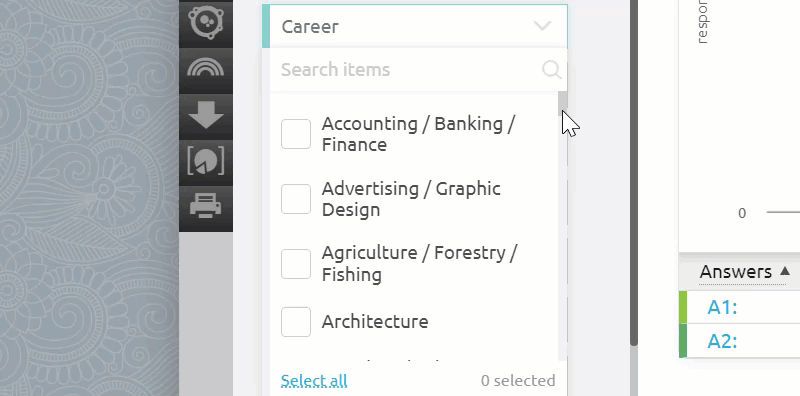Check Advertising / Graphic Design checkbox
This screenshot has height=396, width=800.
coord(296,199)
